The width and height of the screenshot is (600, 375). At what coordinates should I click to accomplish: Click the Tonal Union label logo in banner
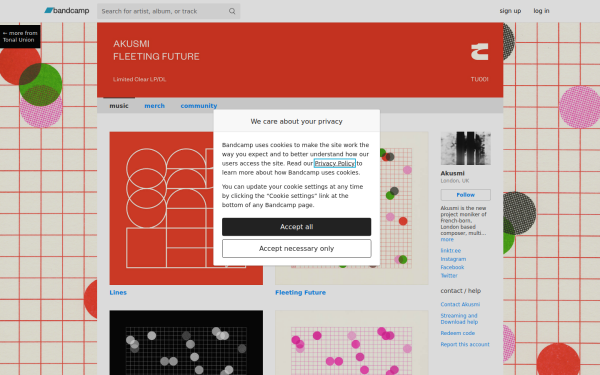[x=479, y=52]
